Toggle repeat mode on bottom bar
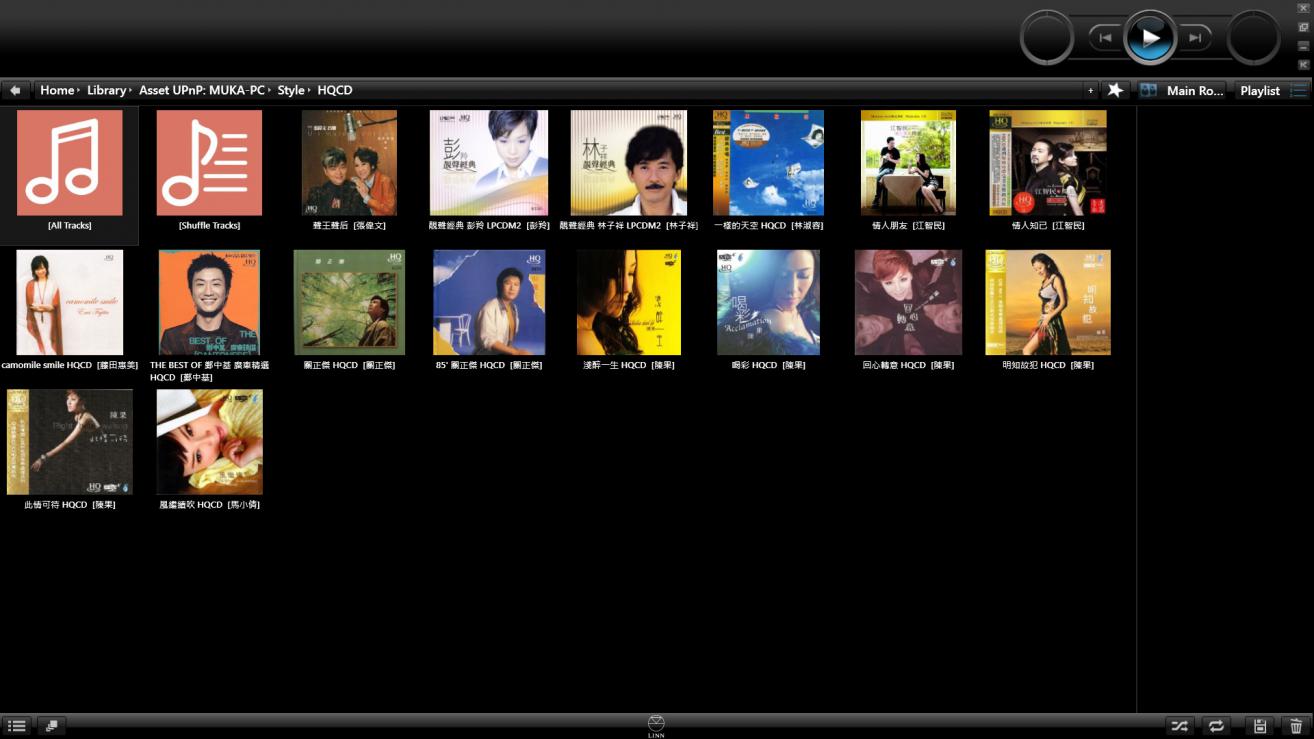Viewport: 1314px width, 739px height. (x=1216, y=726)
